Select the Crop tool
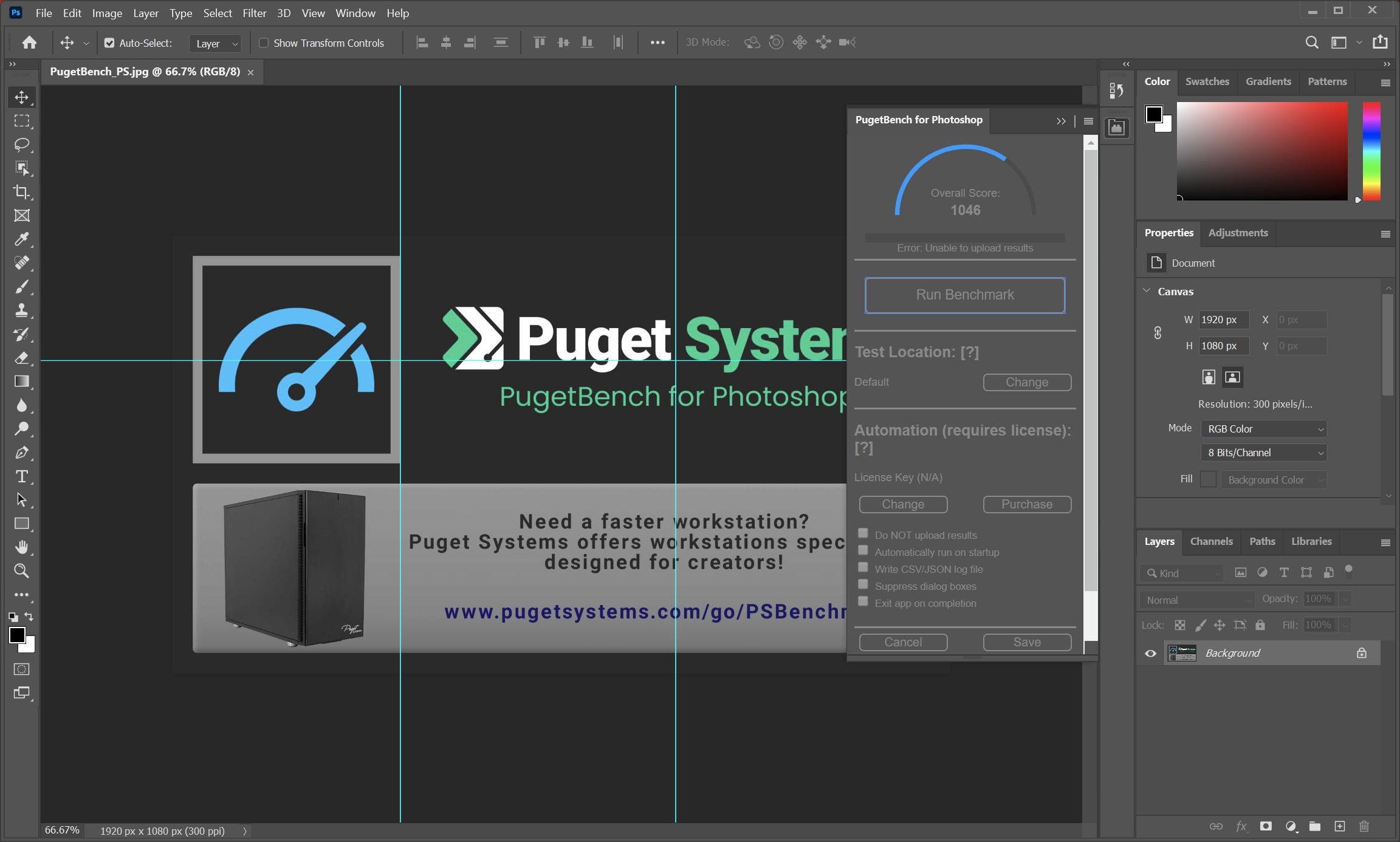This screenshot has height=842, width=1400. (x=22, y=192)
